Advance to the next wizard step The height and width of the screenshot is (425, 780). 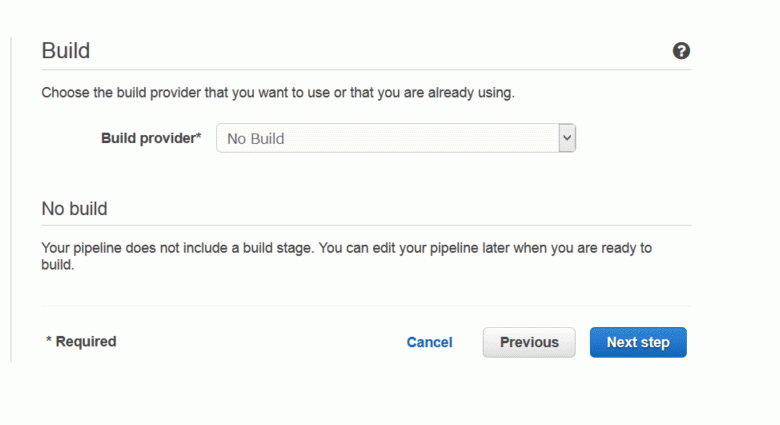pyautogui.click(x=638, y=342)
